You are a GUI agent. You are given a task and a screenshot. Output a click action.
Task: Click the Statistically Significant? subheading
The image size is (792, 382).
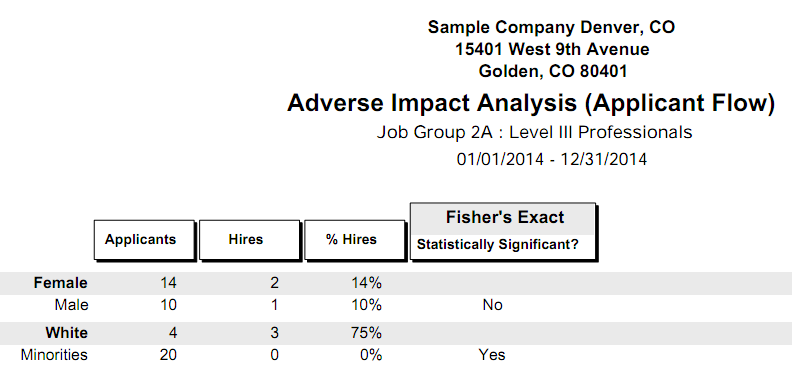point(498,245)
